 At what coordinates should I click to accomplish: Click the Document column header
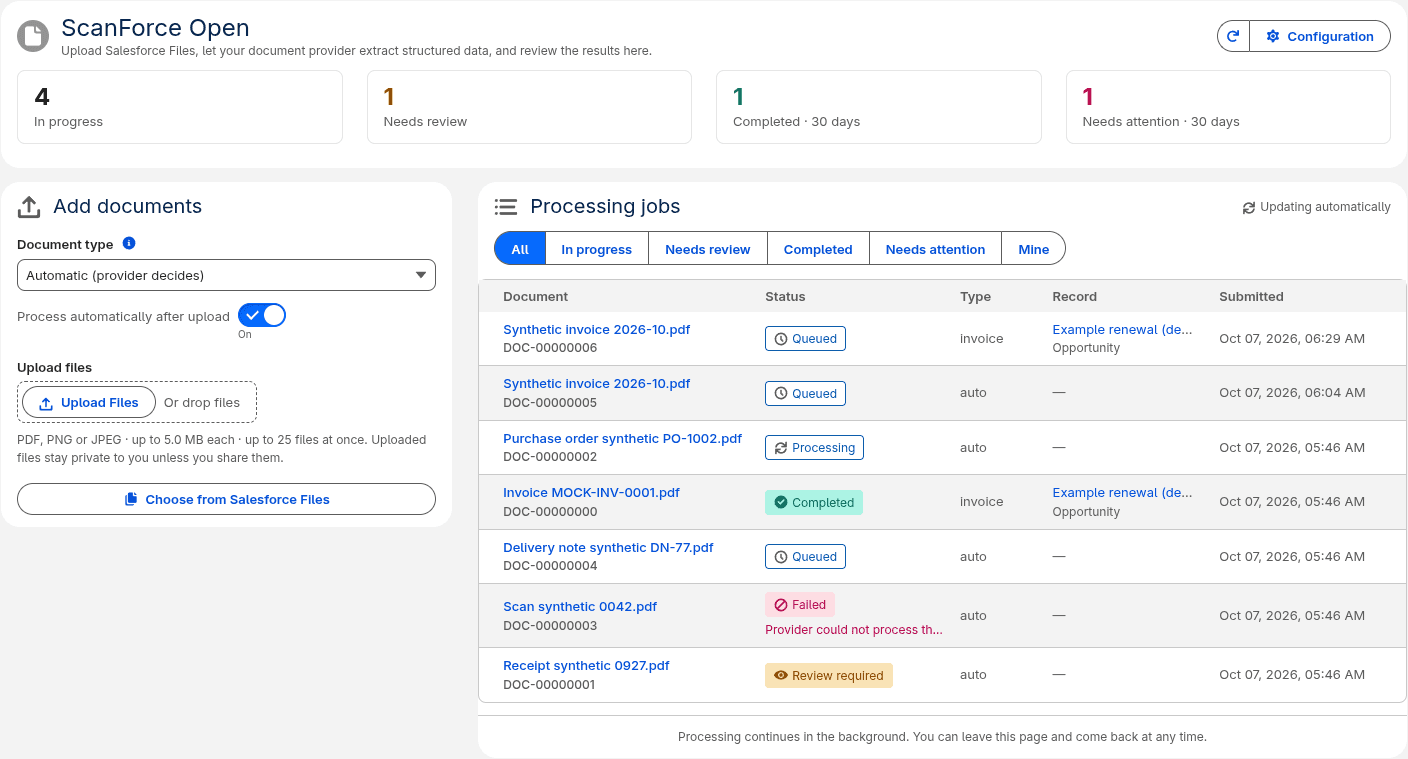click(x=535, y=296)
